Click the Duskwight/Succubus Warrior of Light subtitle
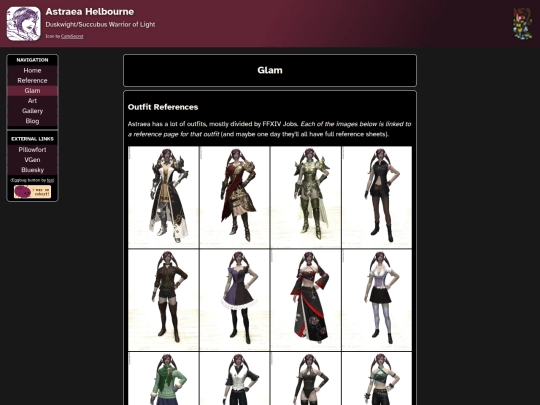The width and height of the screenshot is (540, 405). (x=100, y=25)
